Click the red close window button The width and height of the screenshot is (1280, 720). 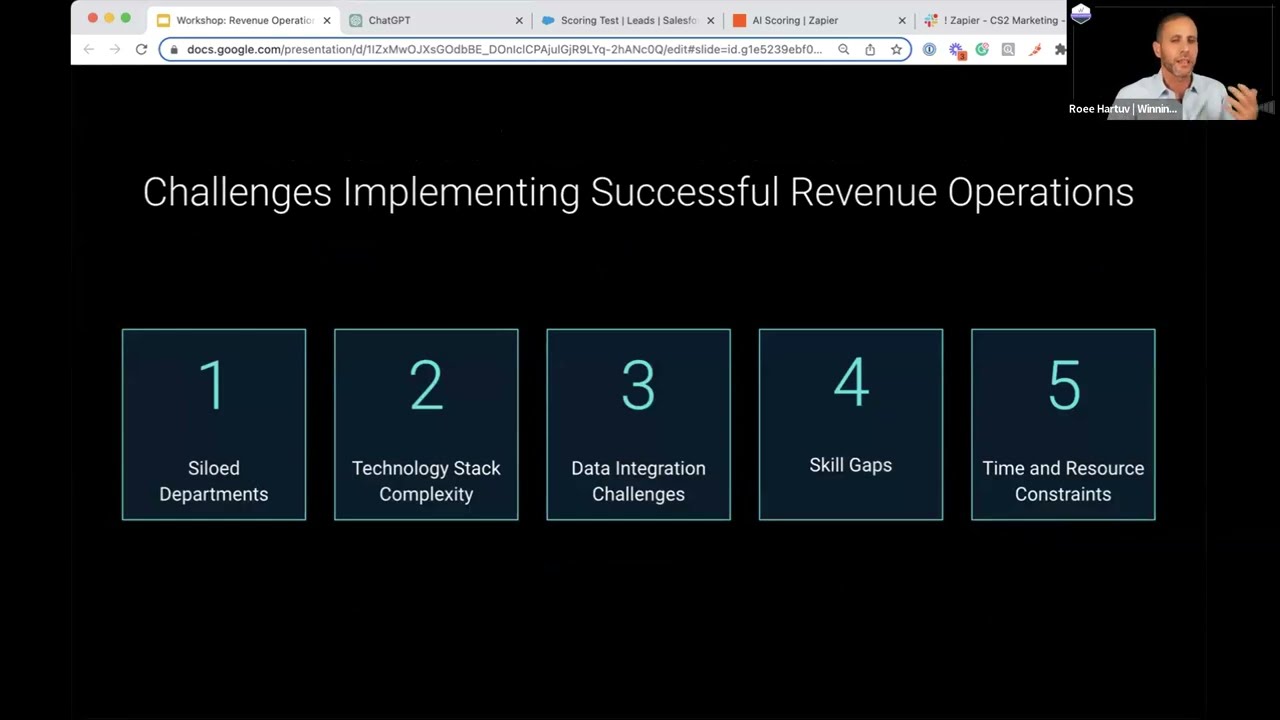[x=93, y=18]
